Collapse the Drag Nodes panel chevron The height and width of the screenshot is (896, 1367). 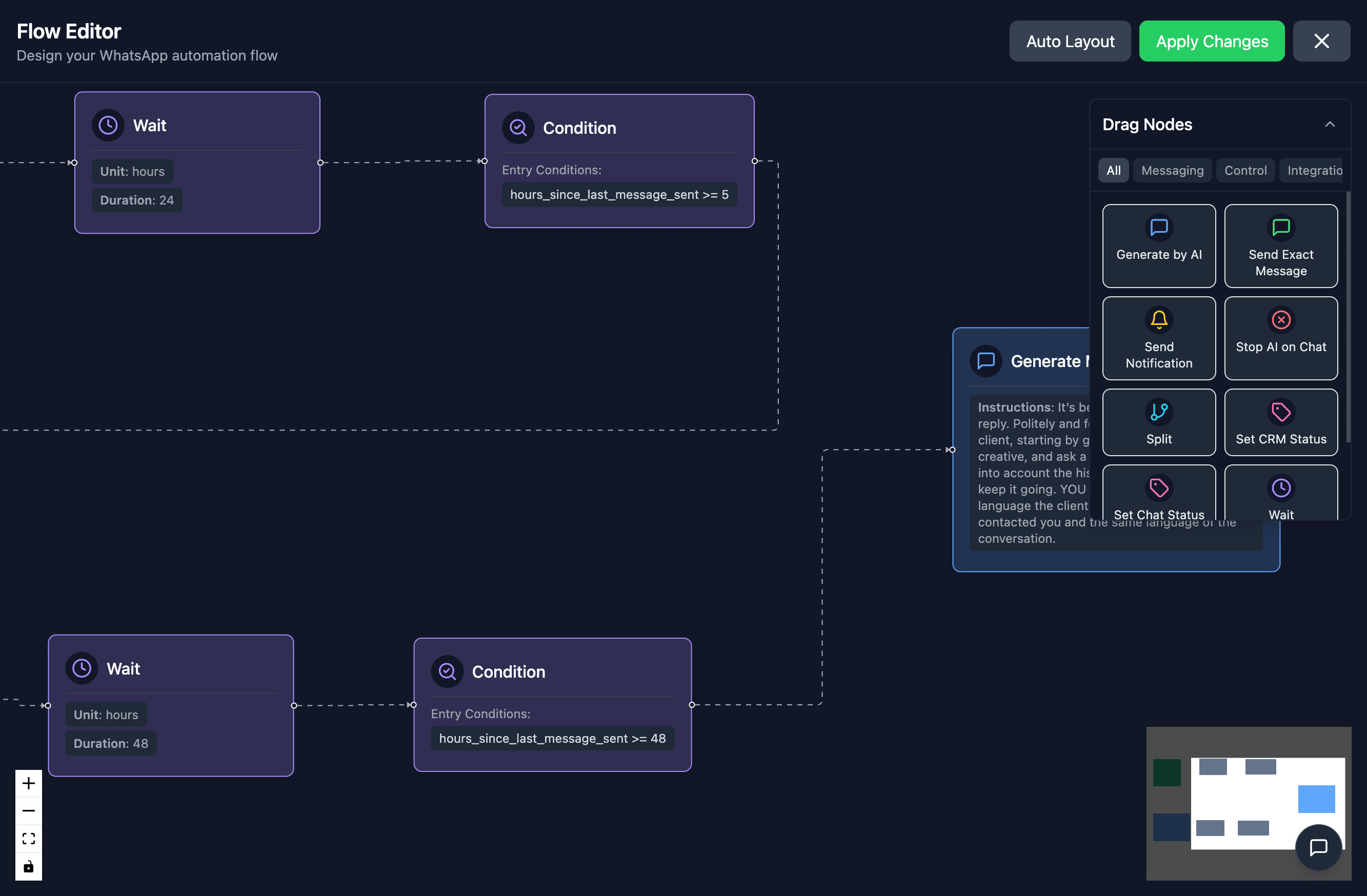pyautogui.click(x=1330, y=125)
